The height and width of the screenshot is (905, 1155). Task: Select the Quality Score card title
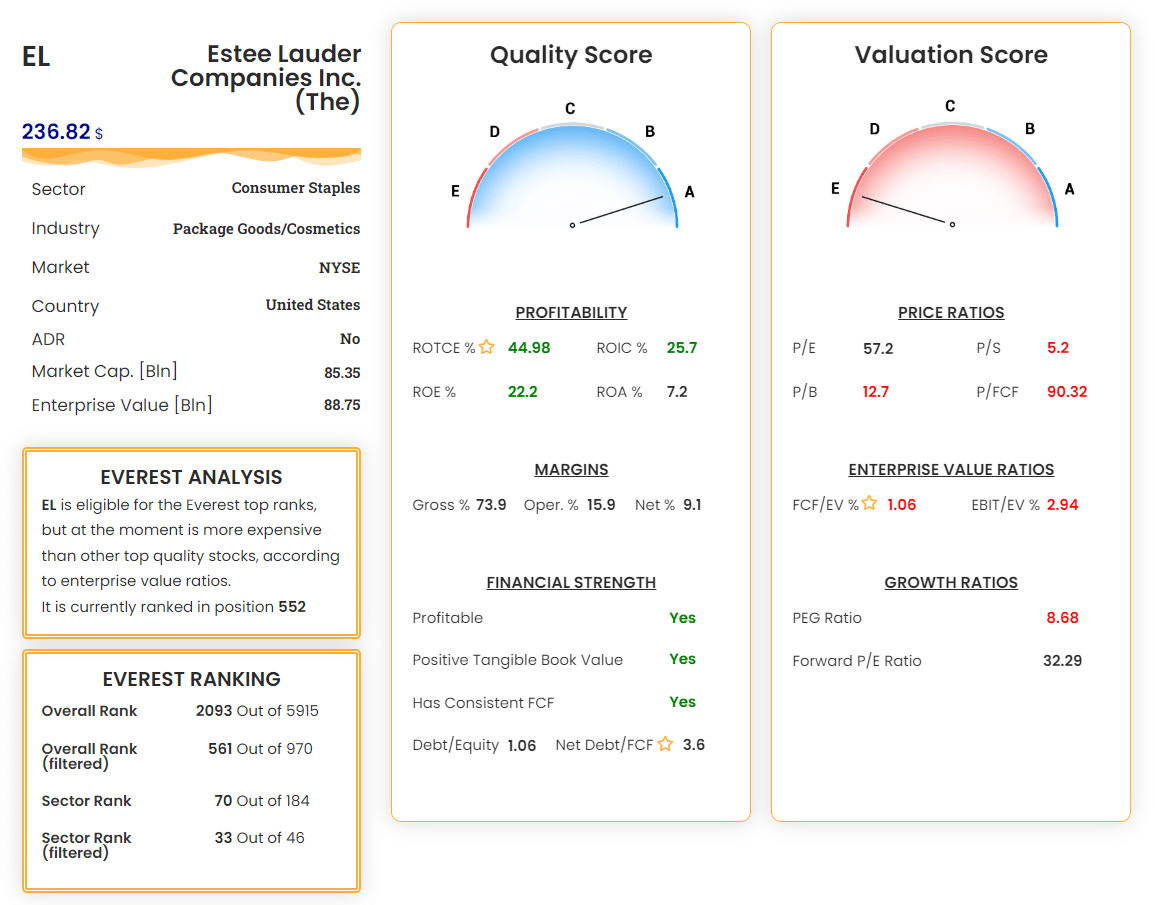coord(571,54)
